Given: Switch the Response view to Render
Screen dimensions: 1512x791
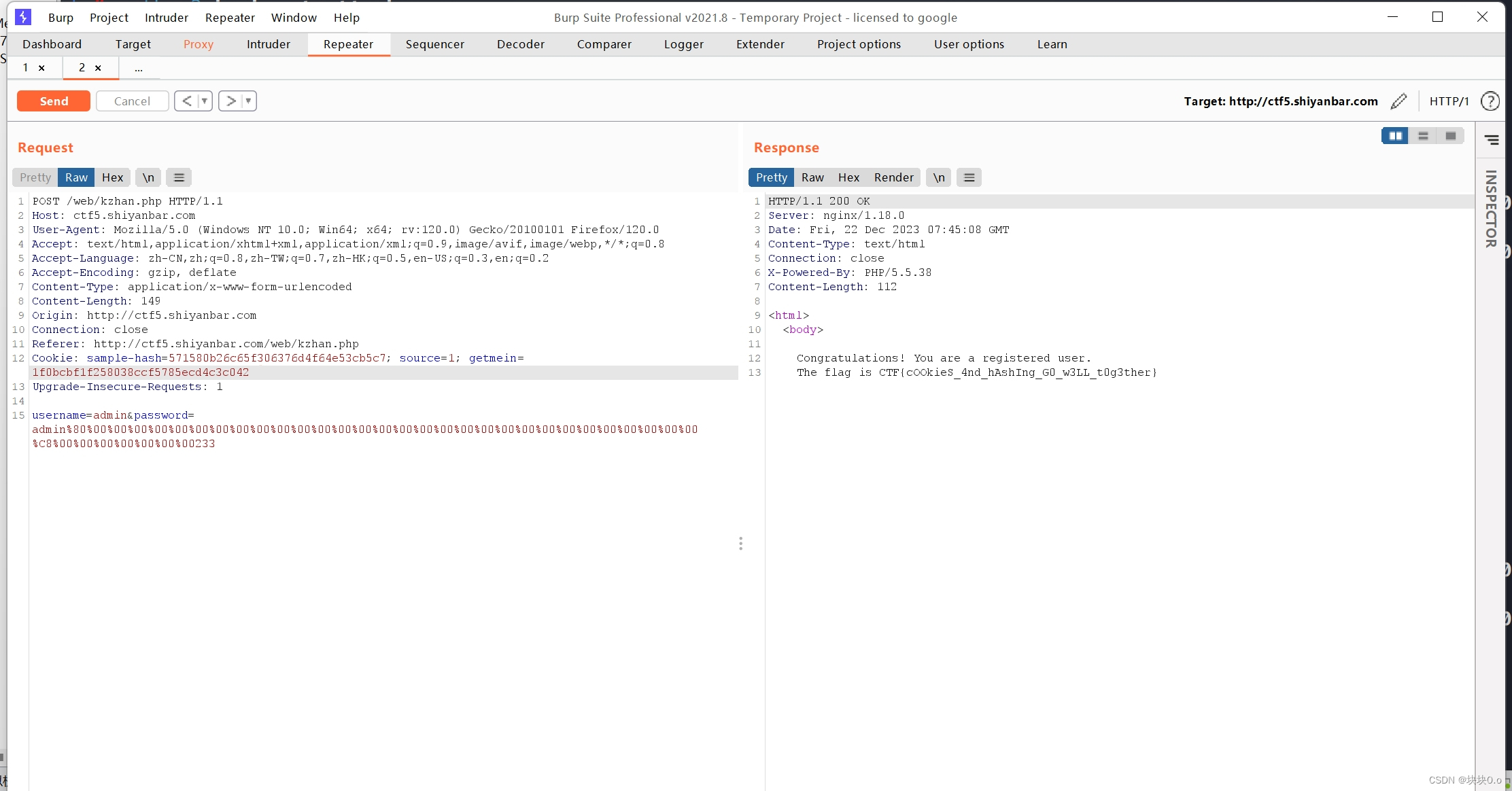Looking at the screenshot, I should (893, 177).
